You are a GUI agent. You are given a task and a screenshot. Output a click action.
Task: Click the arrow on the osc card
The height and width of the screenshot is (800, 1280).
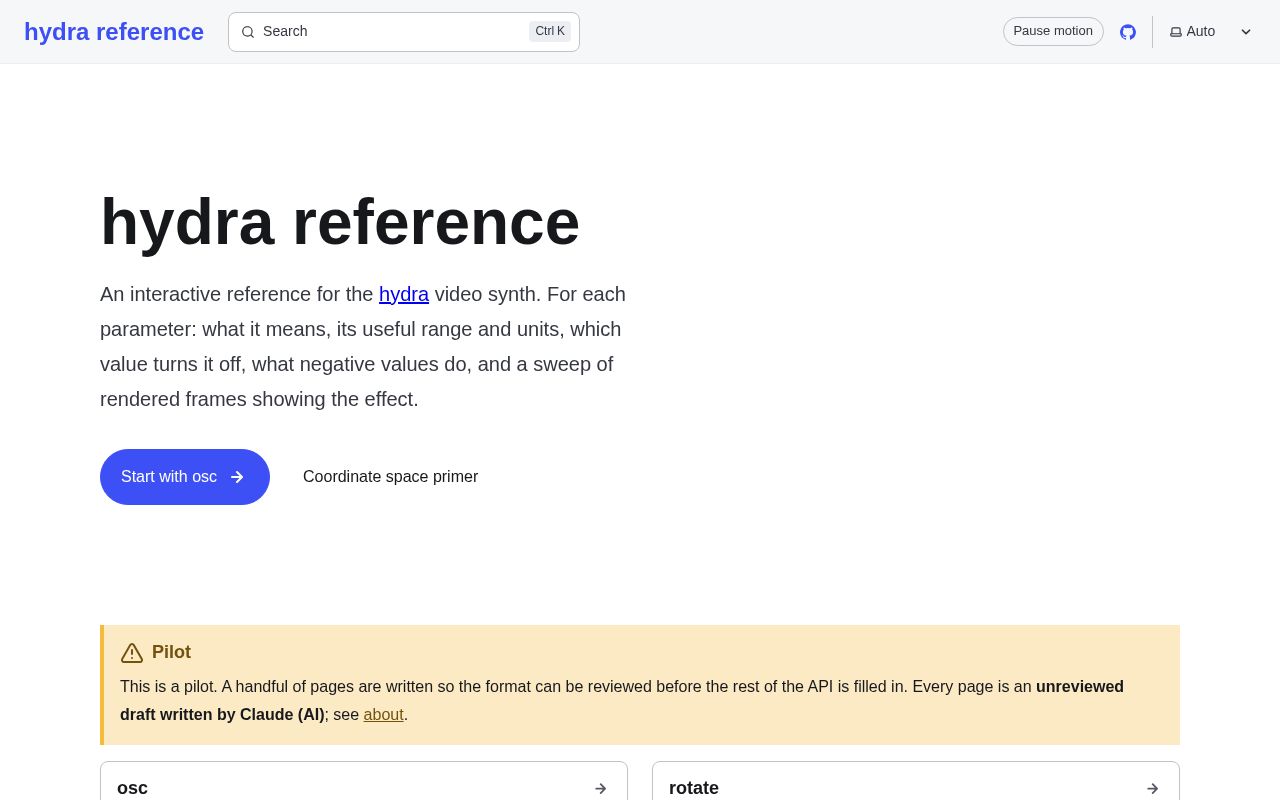pos(600,788)
